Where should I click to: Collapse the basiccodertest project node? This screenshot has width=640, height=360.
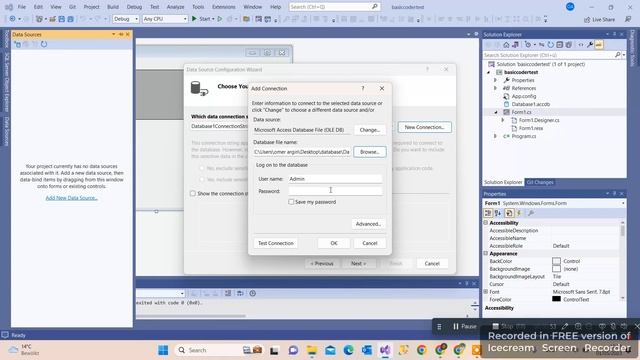point(489,72)
